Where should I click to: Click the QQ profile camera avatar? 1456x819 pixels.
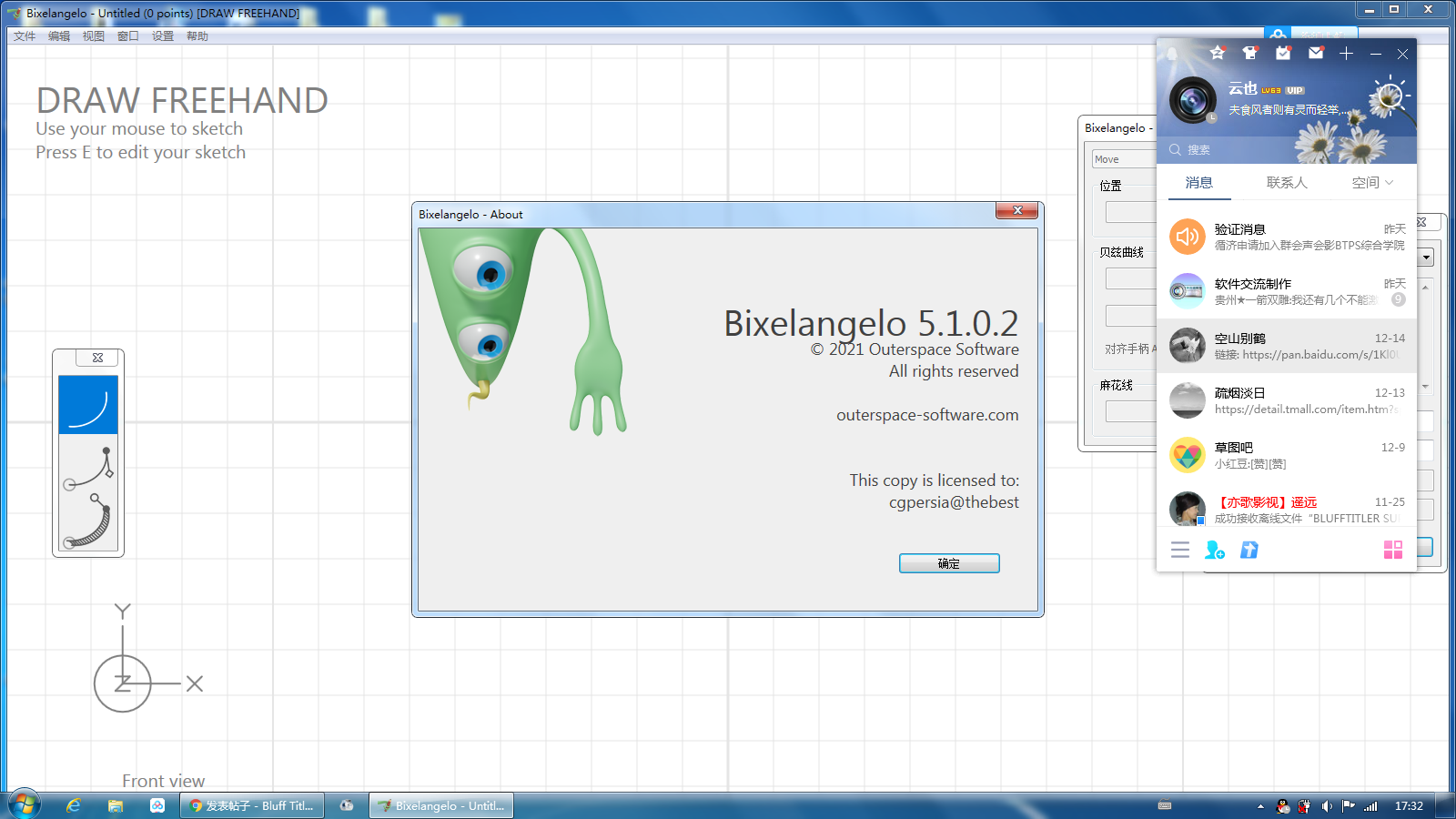1193,100
